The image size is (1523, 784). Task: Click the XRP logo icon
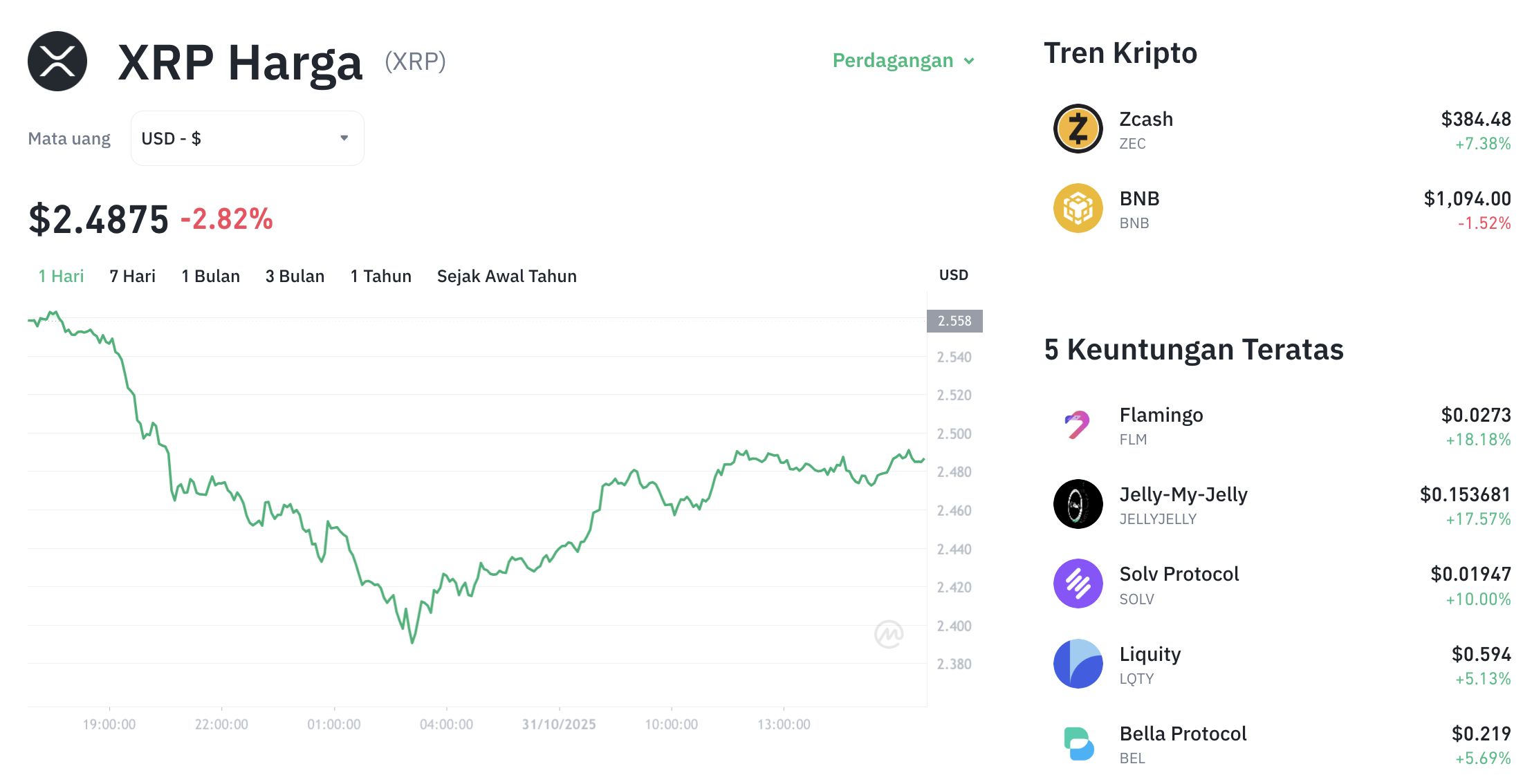pos(57,62)
